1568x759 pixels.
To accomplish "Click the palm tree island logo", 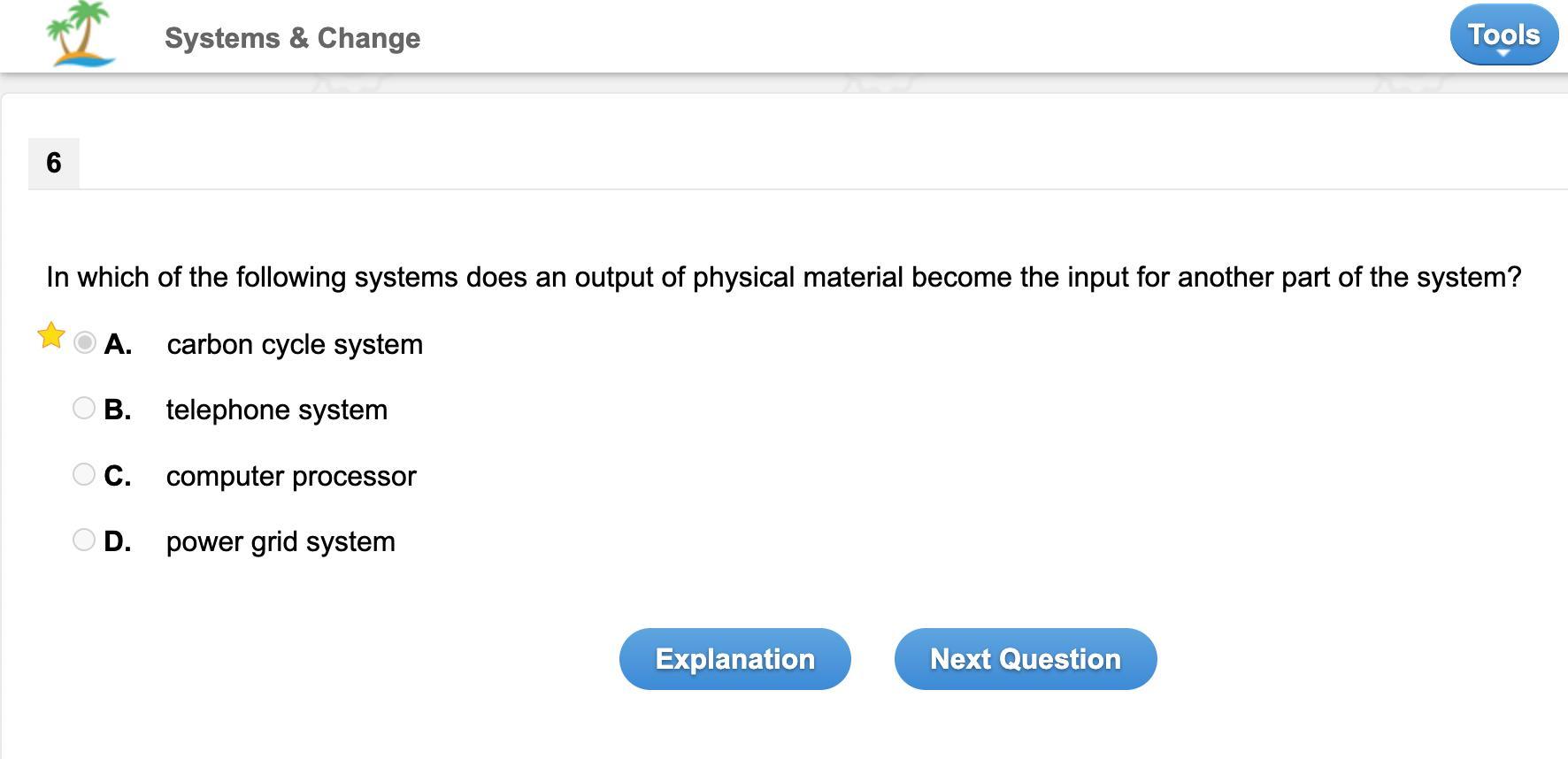I will [x=81, y=35].
